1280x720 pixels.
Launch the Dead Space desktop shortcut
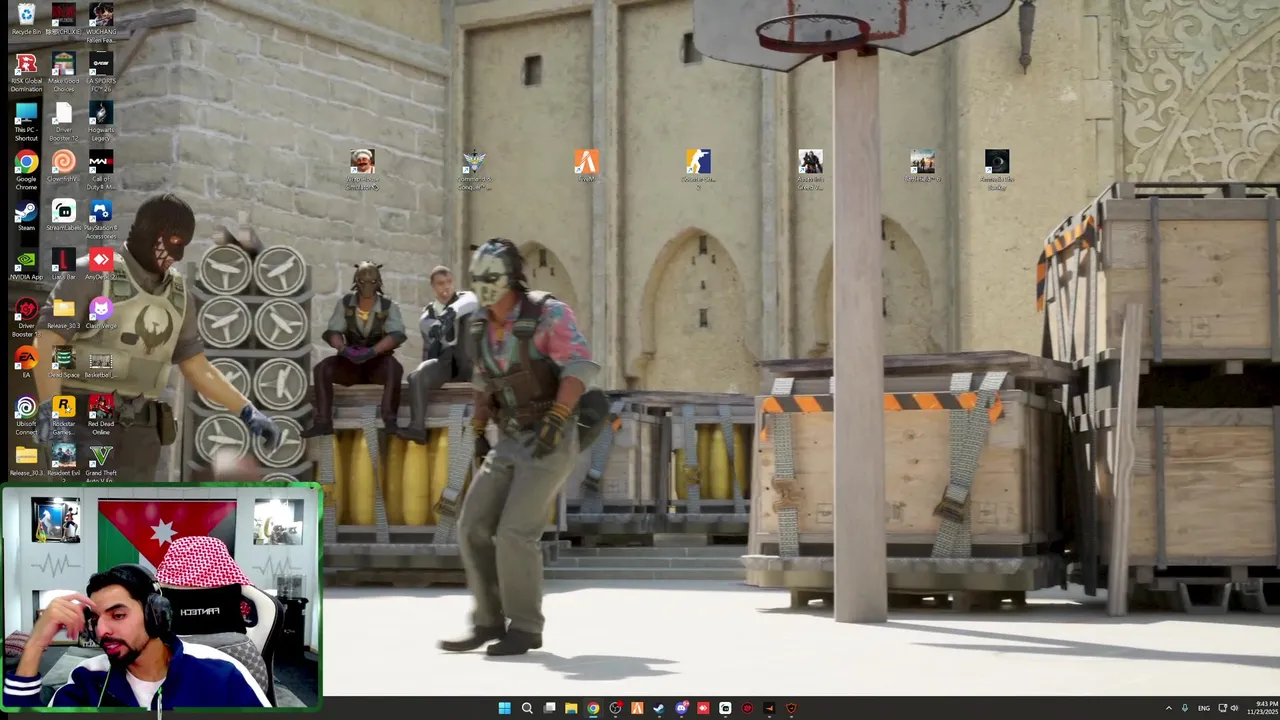click(x=63, y=363)
